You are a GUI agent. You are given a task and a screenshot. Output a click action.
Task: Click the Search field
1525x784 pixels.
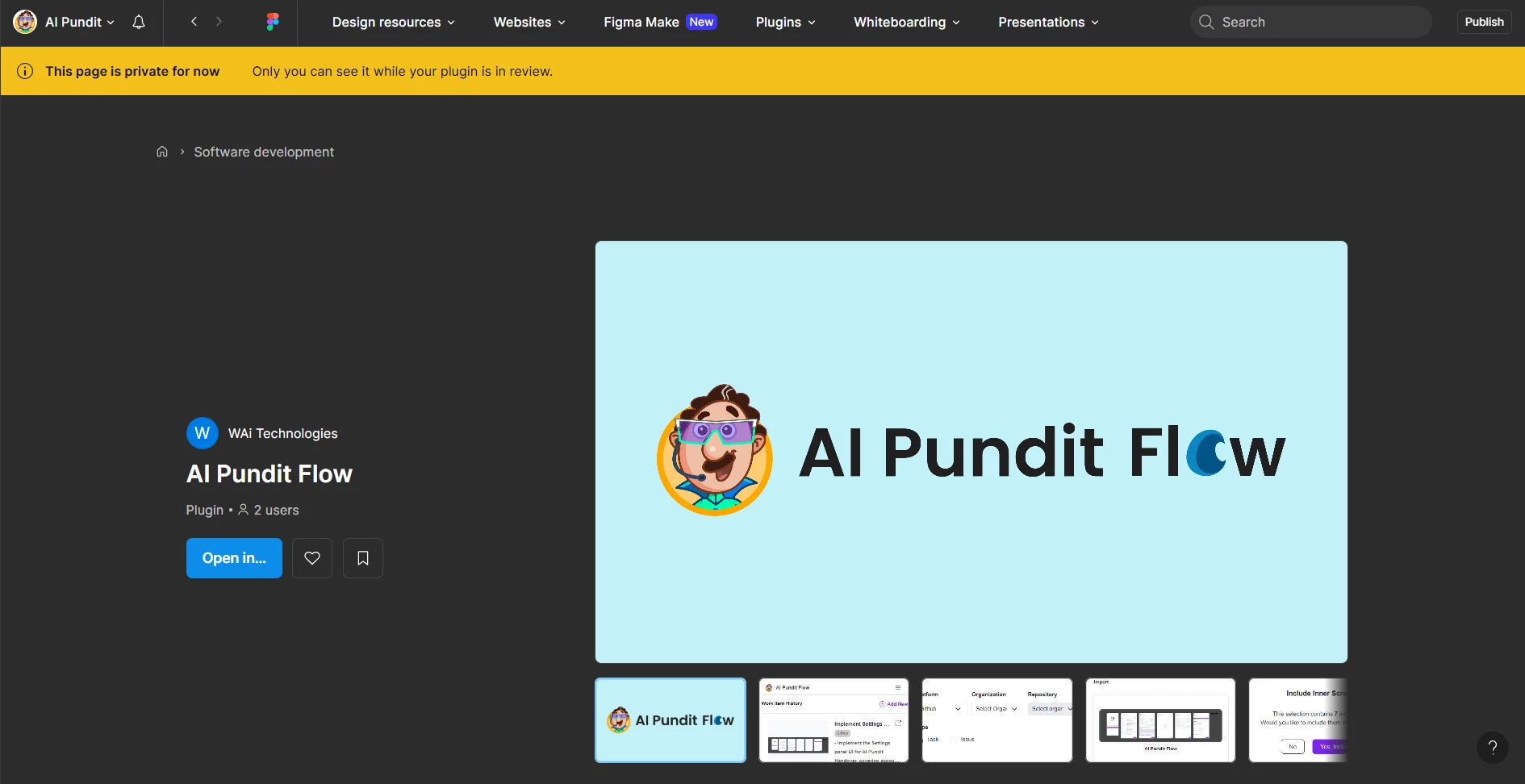(x=1311, y=22)
